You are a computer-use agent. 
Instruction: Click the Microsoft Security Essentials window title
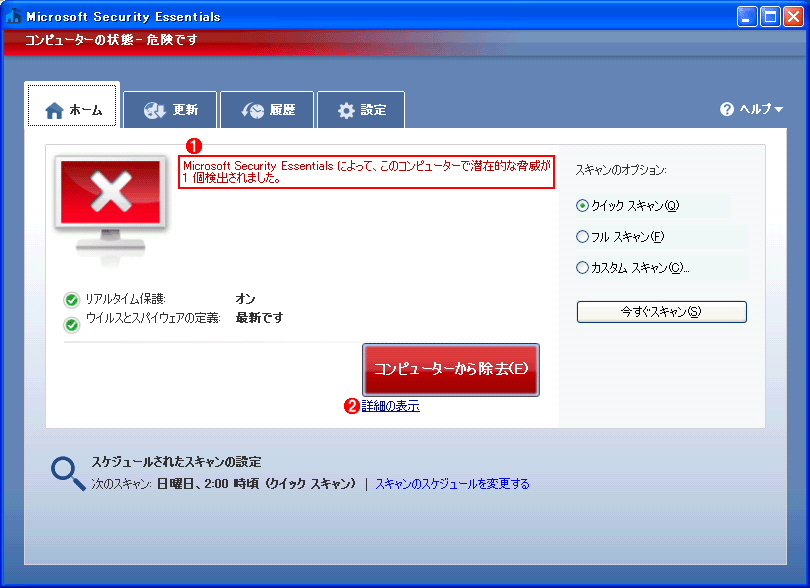pyautogui.click(x=123, y=17)
